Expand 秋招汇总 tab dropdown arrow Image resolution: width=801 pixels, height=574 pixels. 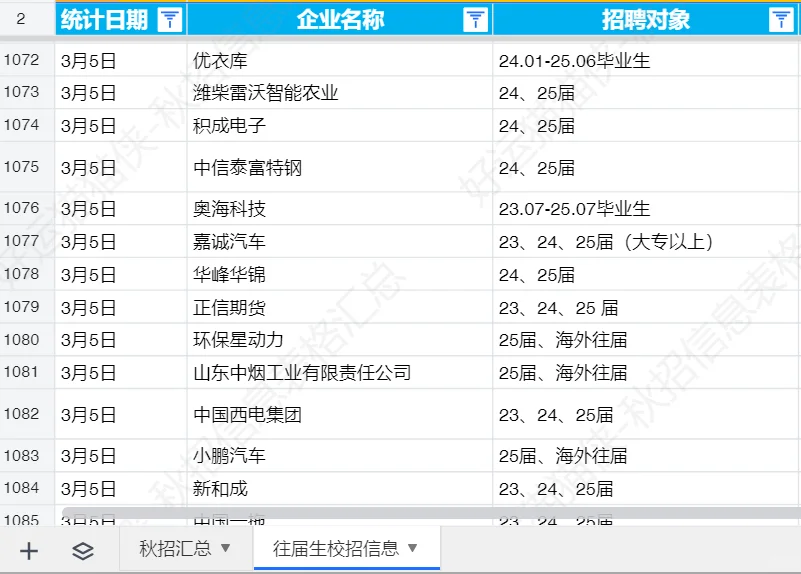(x=225, y=548)
